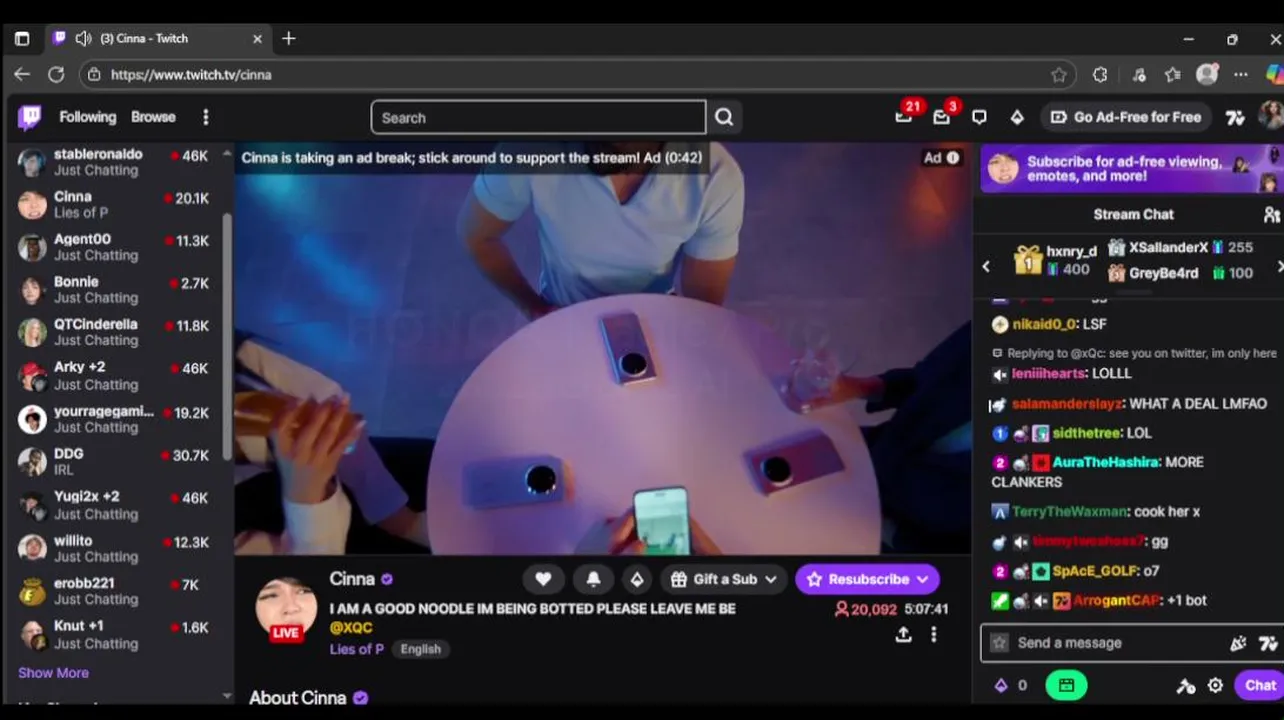Click hxnry_d top gifter entry
This screenshot has width=1284, height=720.
1056,260
